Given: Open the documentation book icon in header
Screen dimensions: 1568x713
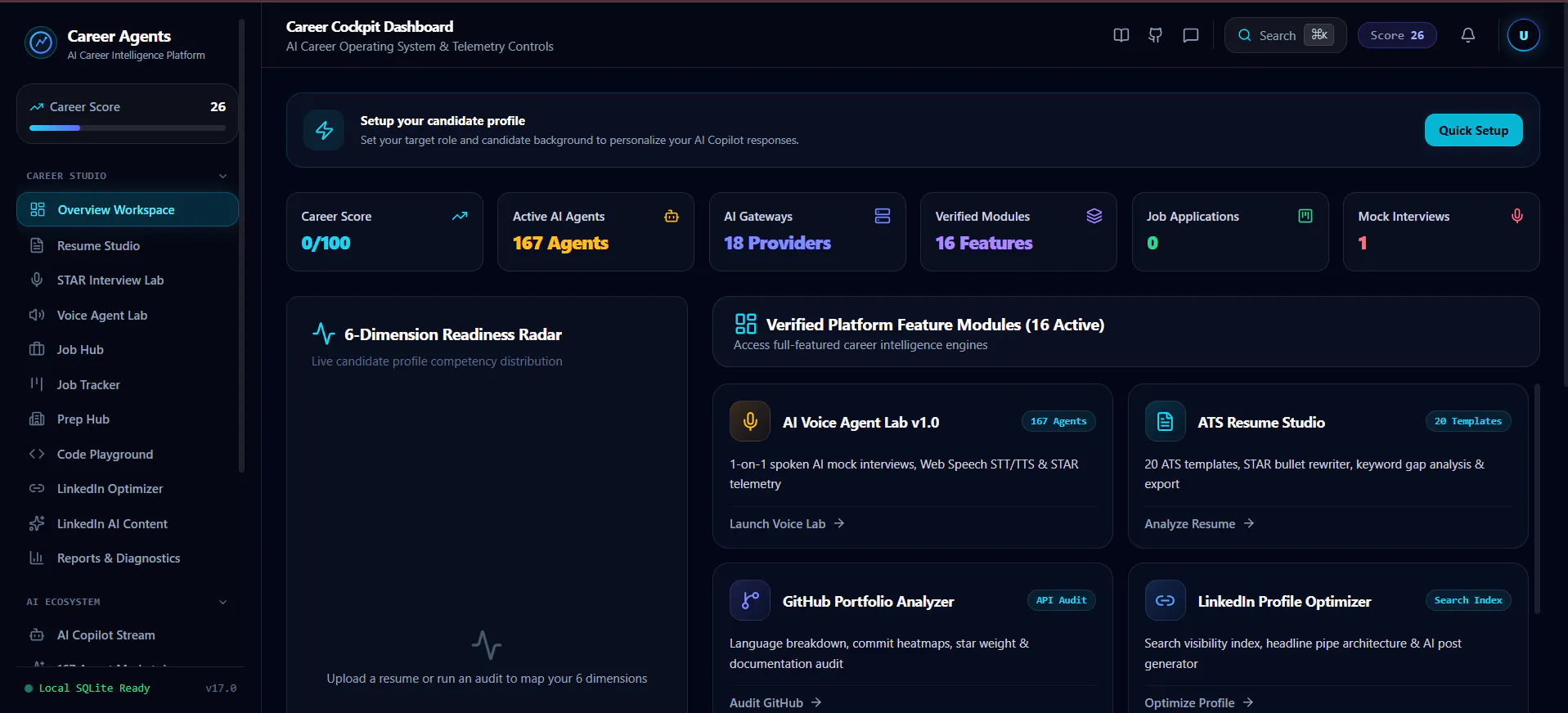Looking at the screenshot, I should [x=1121, y=35].
